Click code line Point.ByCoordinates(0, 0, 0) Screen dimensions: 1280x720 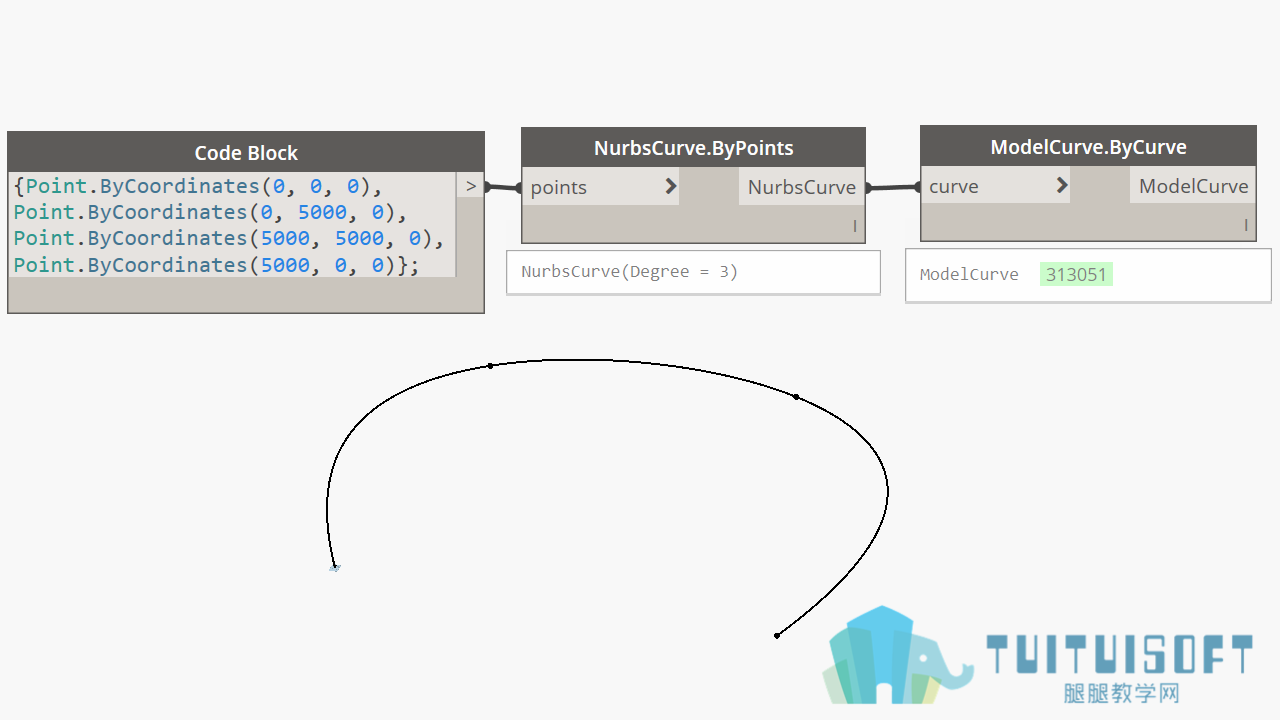198,186
